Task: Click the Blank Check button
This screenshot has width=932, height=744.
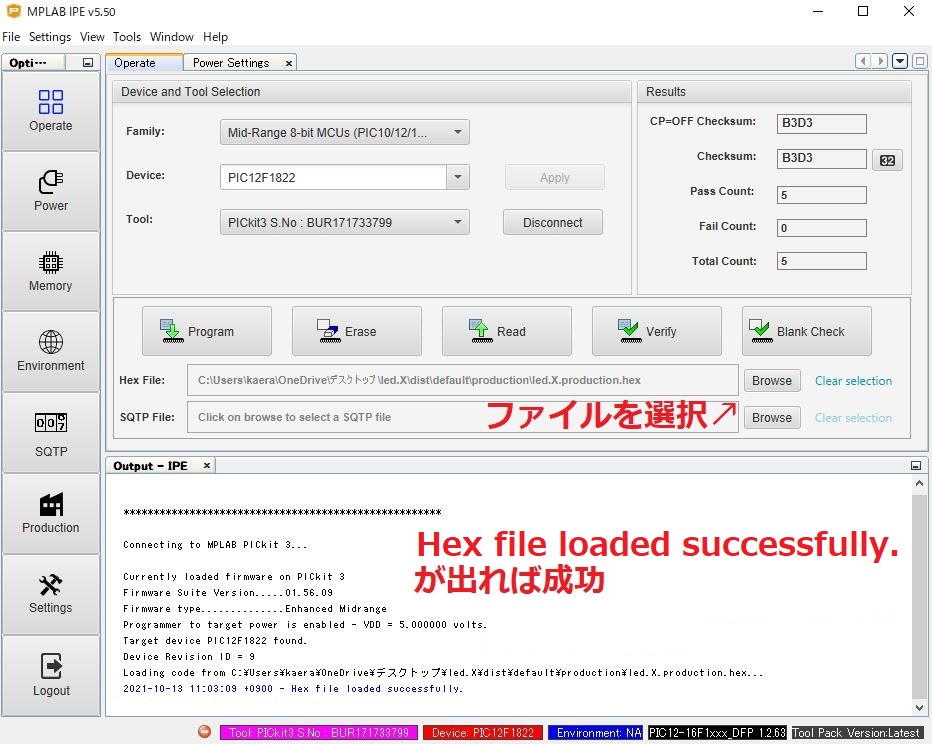Action: (807, 331)
